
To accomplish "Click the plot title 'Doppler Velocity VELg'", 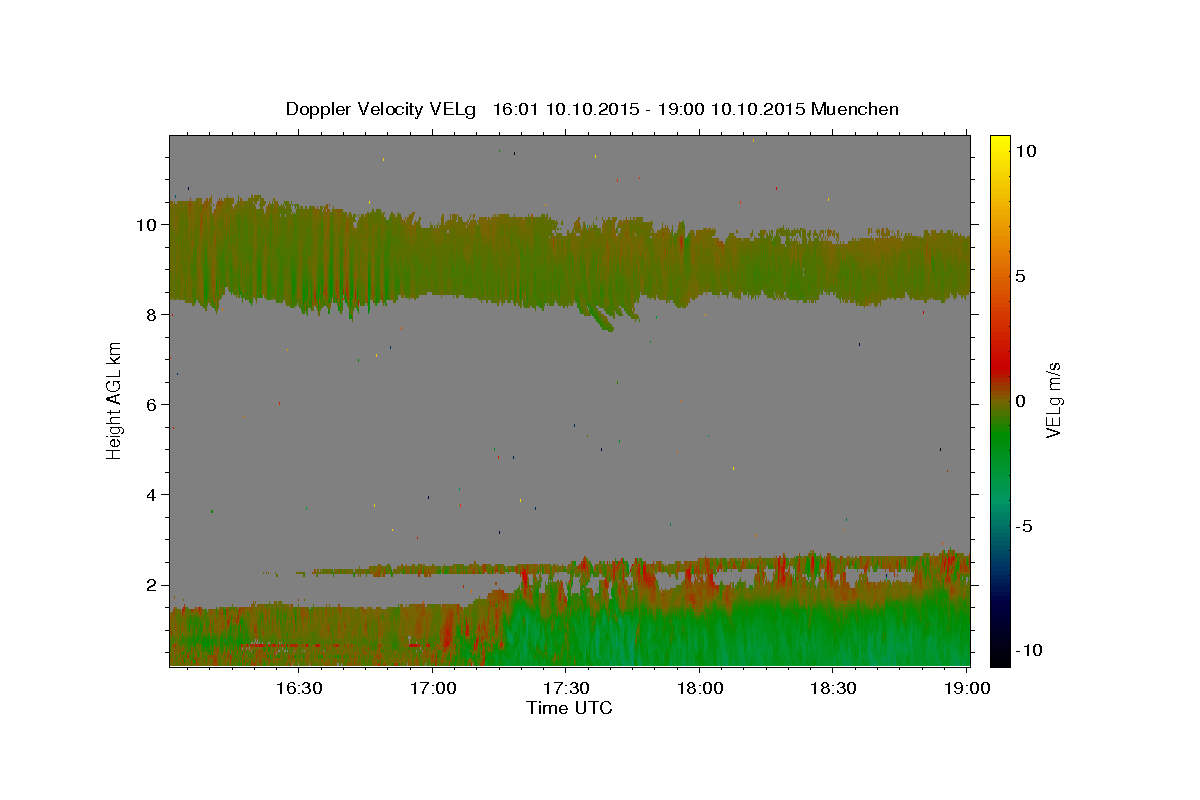I will 381,109.
